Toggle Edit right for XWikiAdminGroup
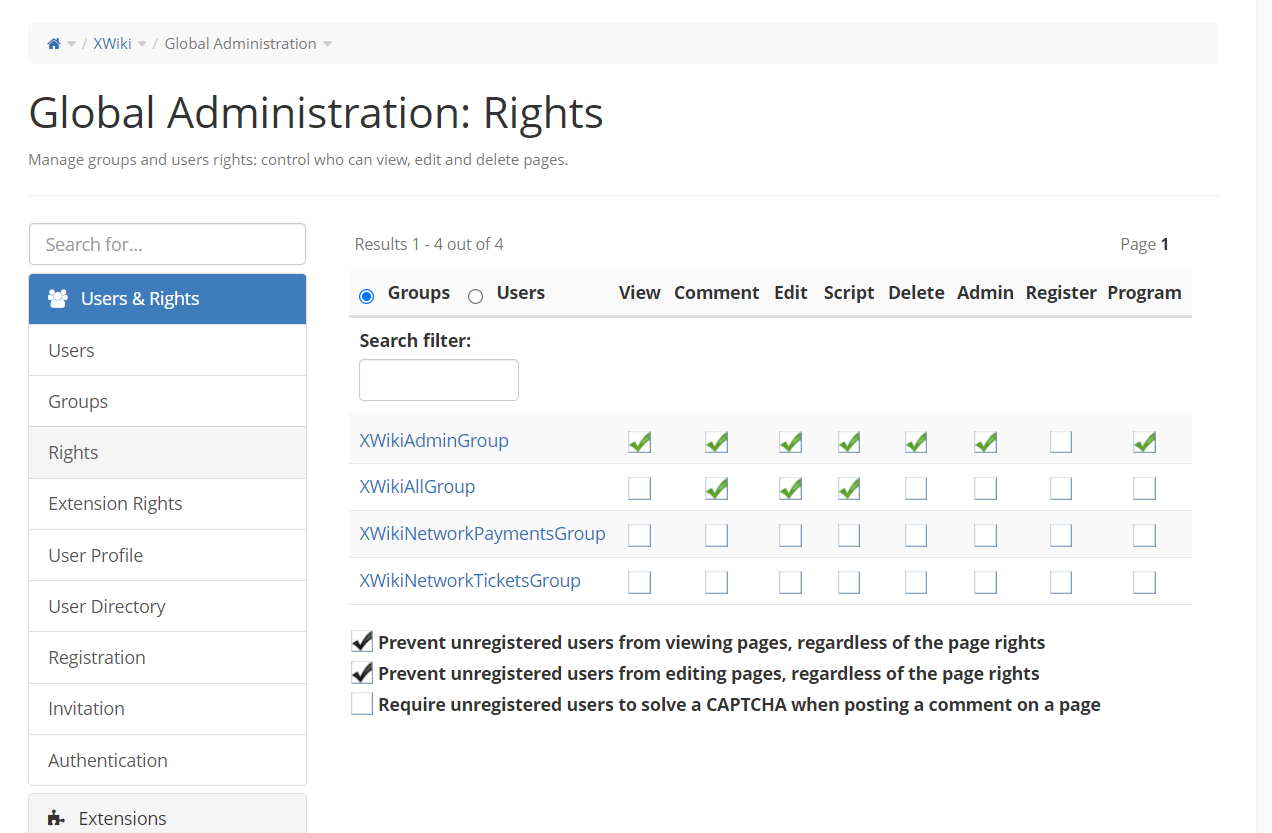This screenshot has height=833, width=1272. 791,442
